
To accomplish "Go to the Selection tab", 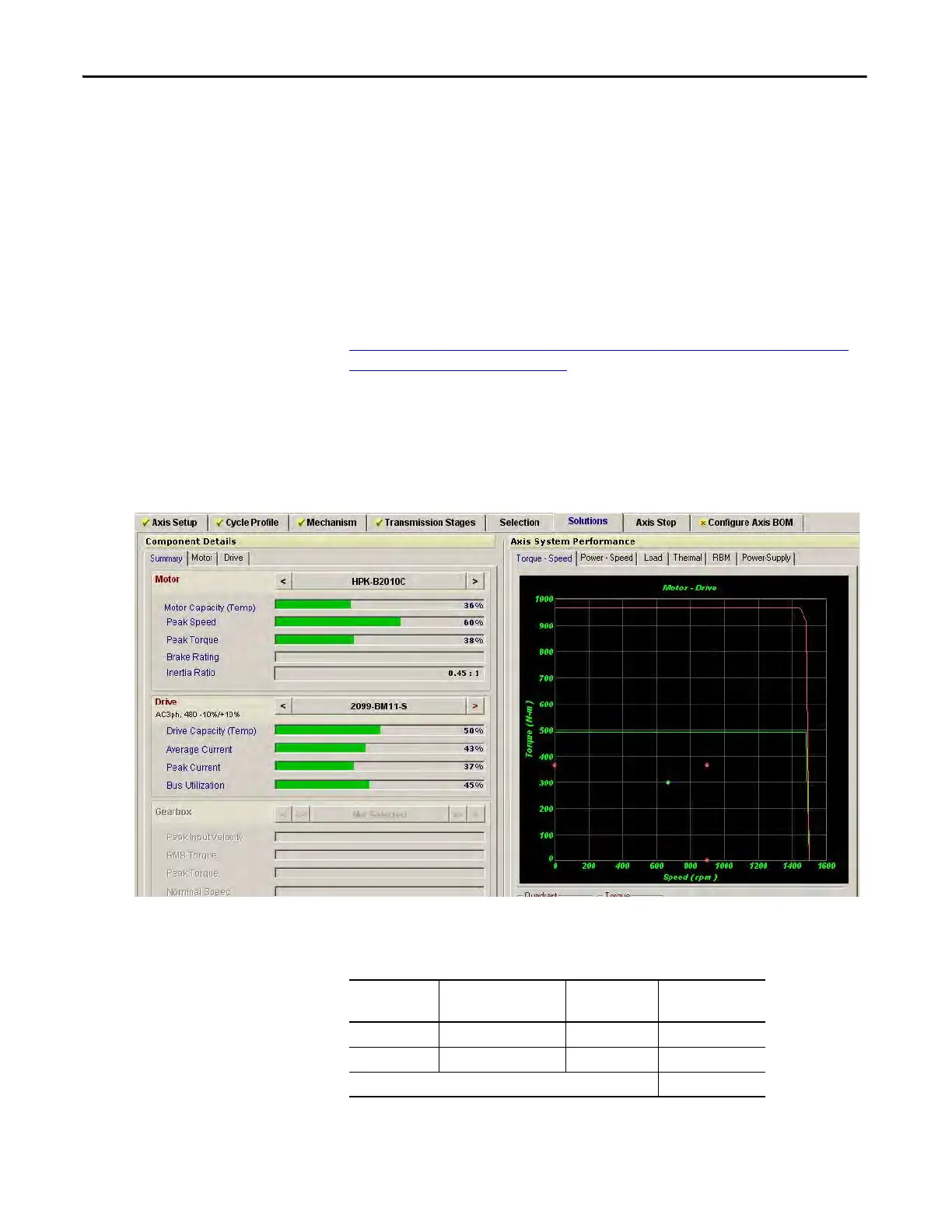I will [x=520, y=523].
